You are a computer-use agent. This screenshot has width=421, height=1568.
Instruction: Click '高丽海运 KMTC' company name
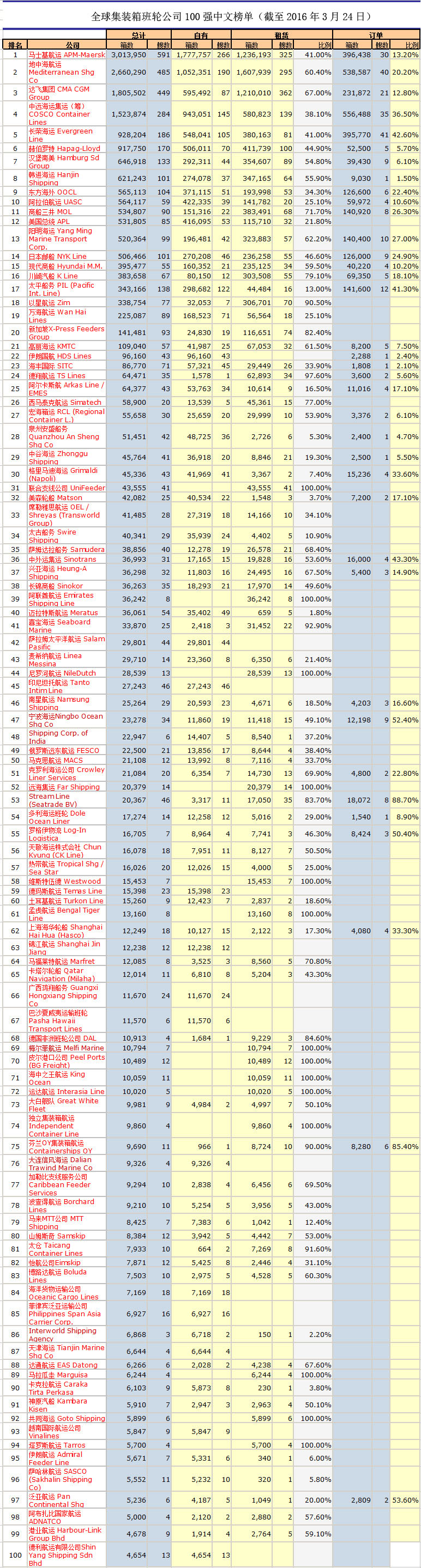(52, 346)
